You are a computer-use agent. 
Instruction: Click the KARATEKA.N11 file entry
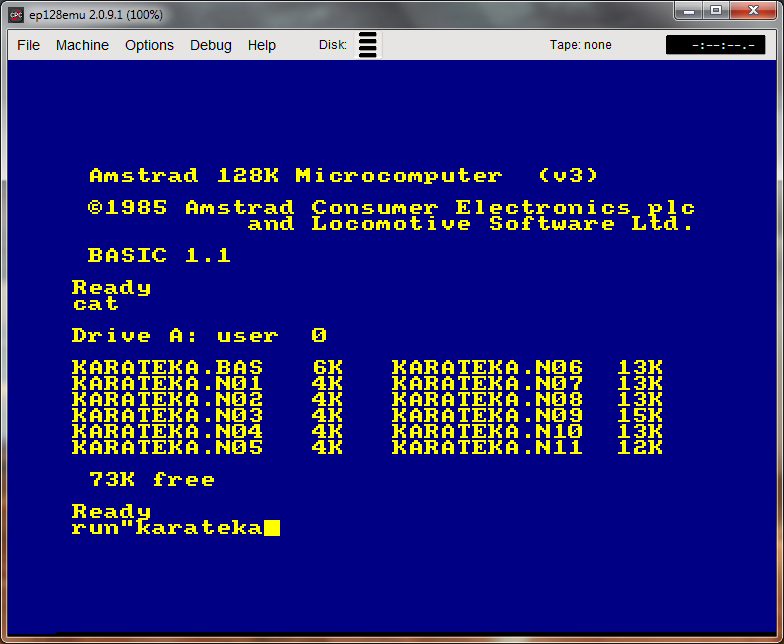(488, 448)
